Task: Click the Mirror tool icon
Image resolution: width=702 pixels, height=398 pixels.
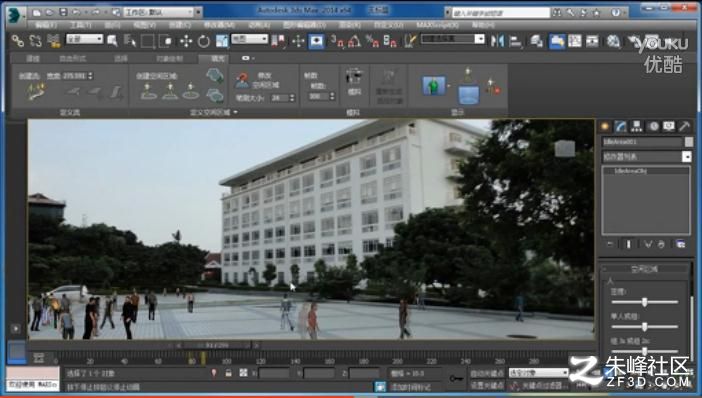Action: (497, 41)
